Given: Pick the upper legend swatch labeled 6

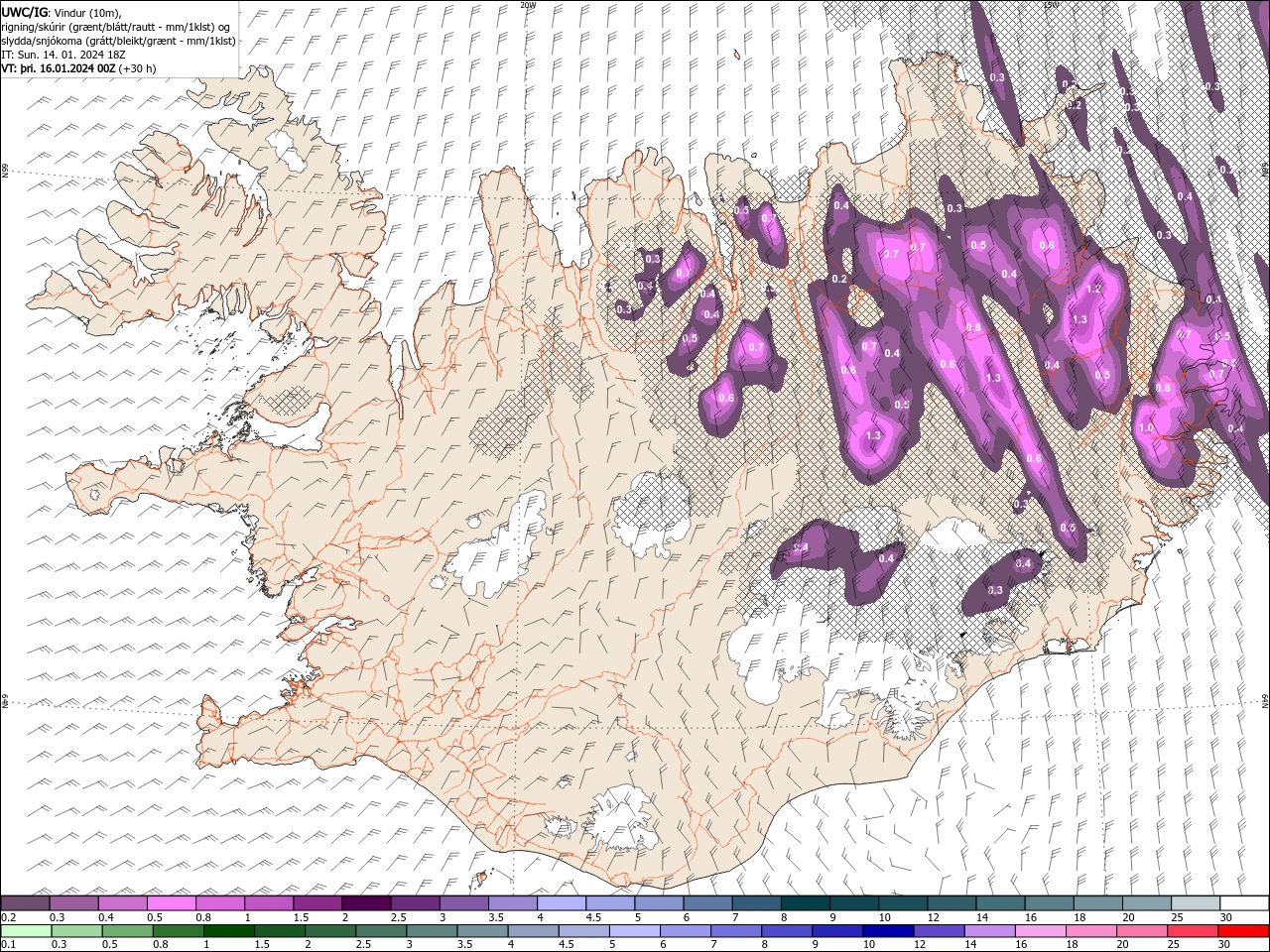Looking at the screenshot, I should [x=708, y=903].
